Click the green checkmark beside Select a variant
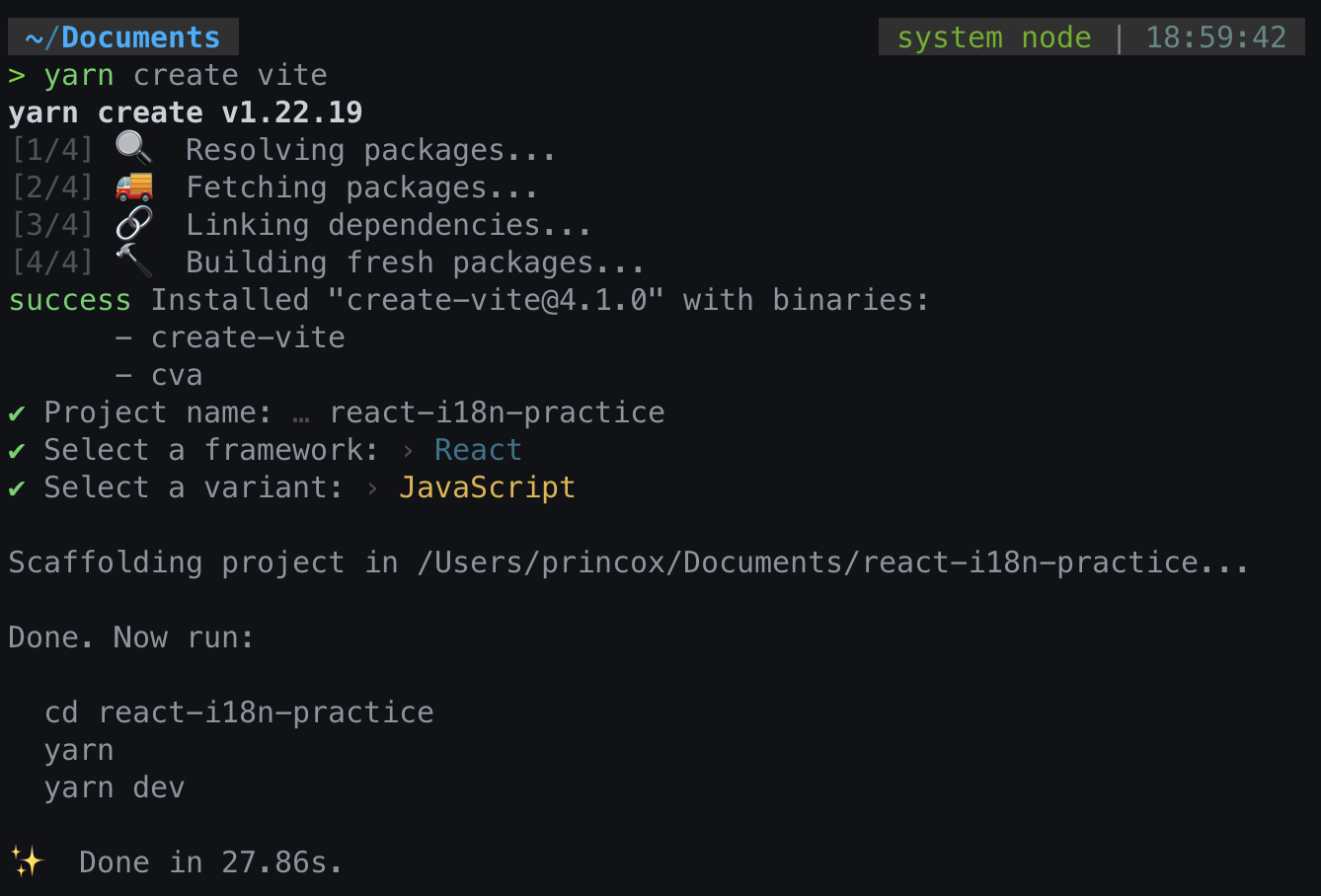Viewport: 1321px width, 896px height. [17, 487]
